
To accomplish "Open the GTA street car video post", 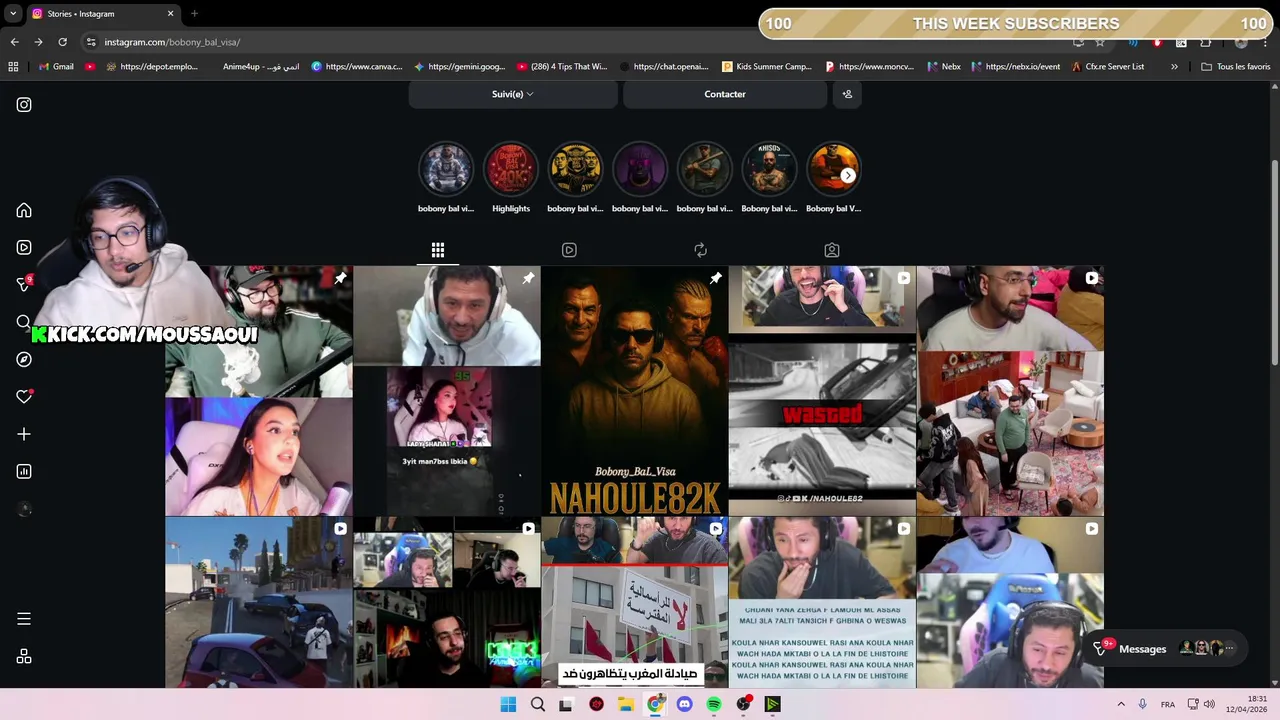I will [x=259, y=603].
